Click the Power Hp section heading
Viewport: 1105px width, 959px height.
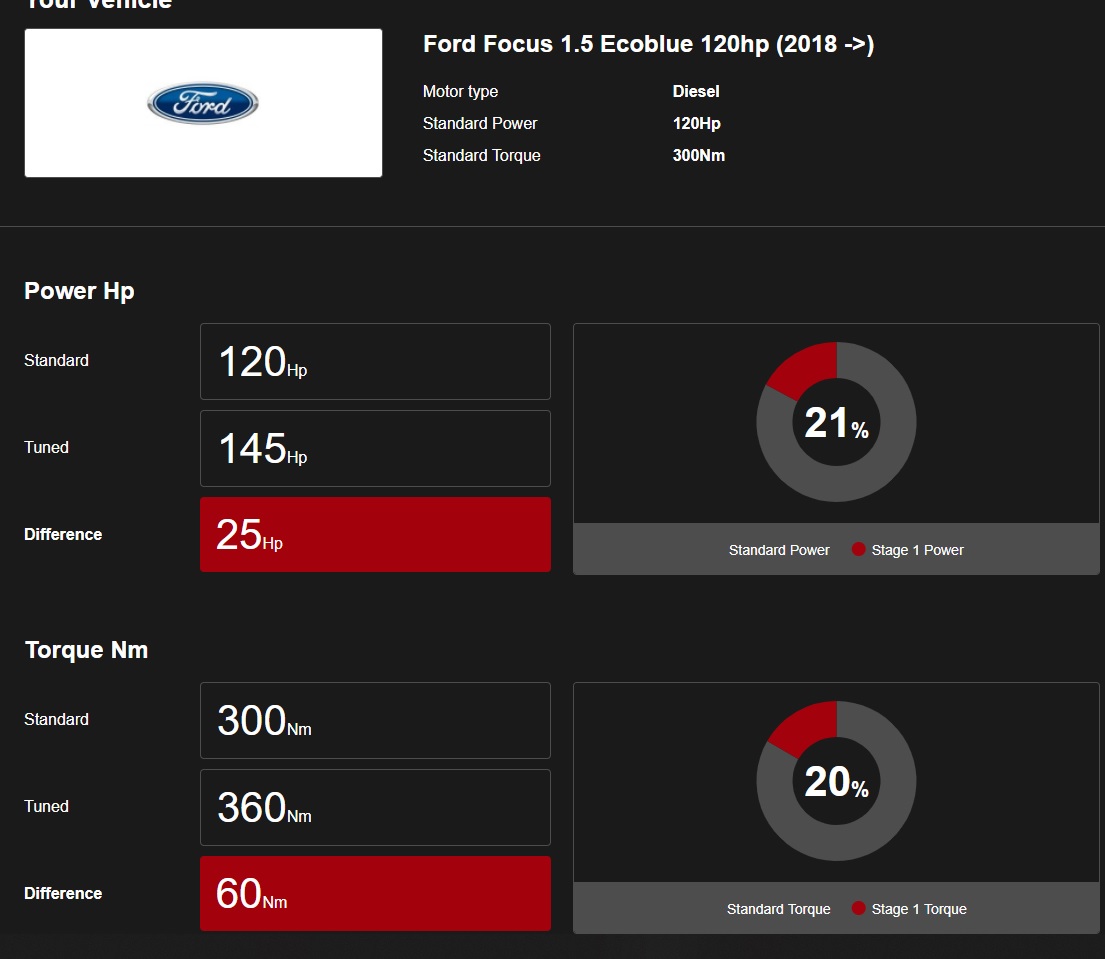point(79,291)
